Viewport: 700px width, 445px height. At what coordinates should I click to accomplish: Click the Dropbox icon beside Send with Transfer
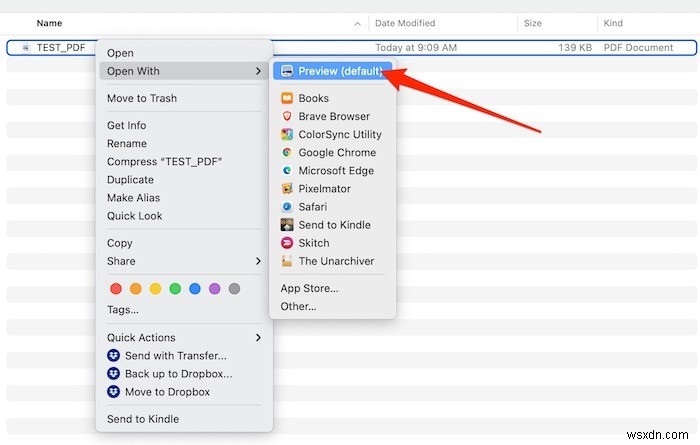pyautogui.click(x=113, y=355)
